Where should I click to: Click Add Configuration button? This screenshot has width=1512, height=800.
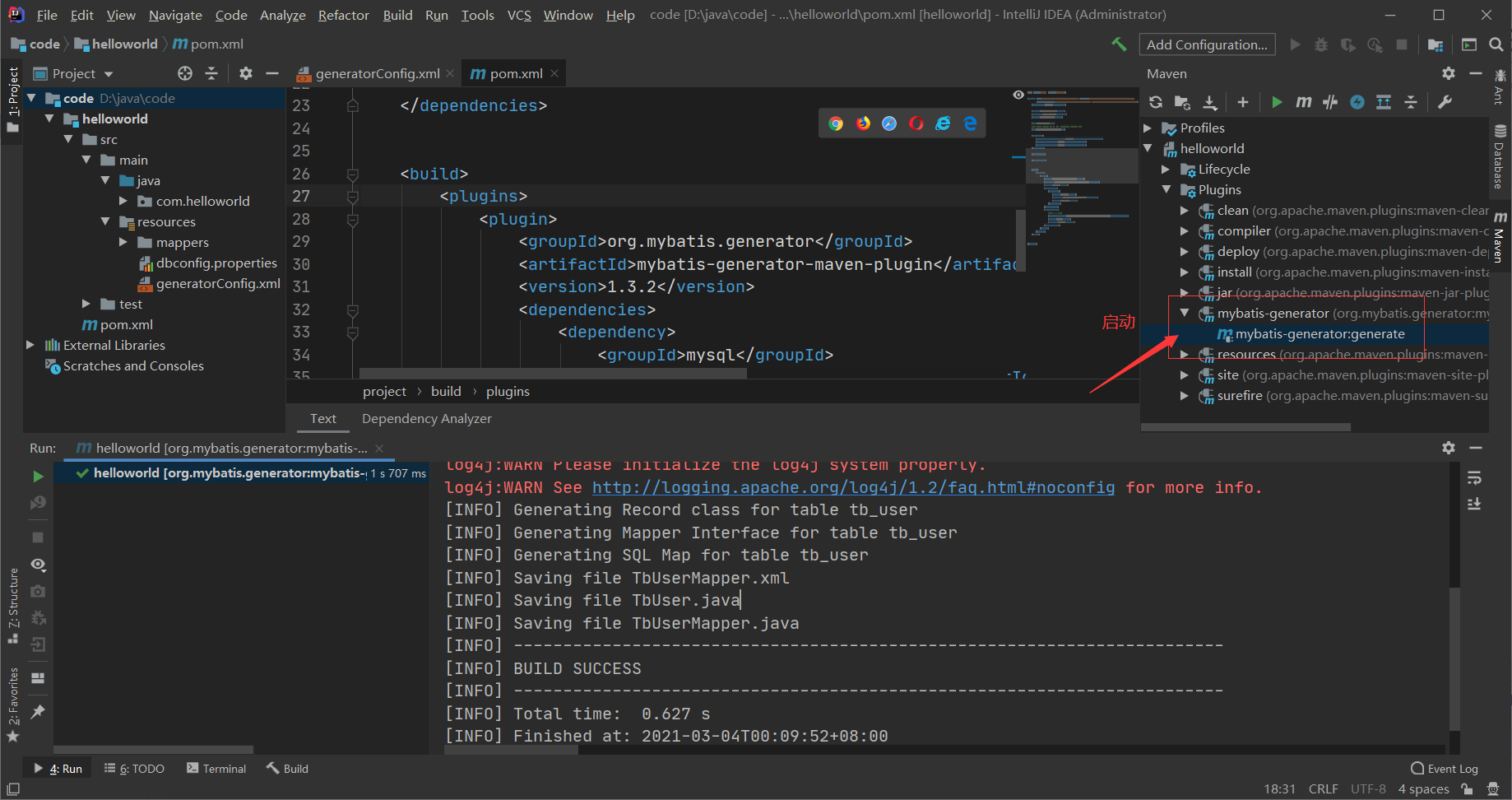point(1207,44)
